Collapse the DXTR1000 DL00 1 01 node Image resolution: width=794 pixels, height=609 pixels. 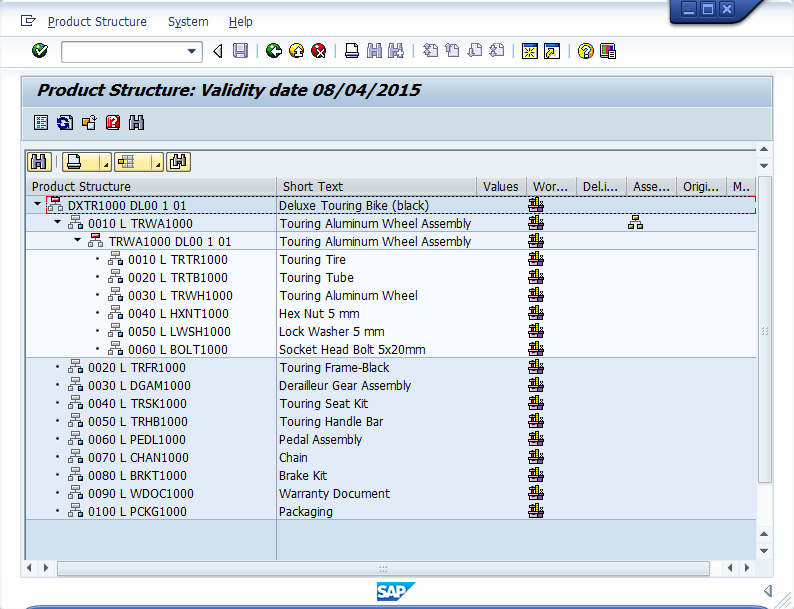pos(37,204)
